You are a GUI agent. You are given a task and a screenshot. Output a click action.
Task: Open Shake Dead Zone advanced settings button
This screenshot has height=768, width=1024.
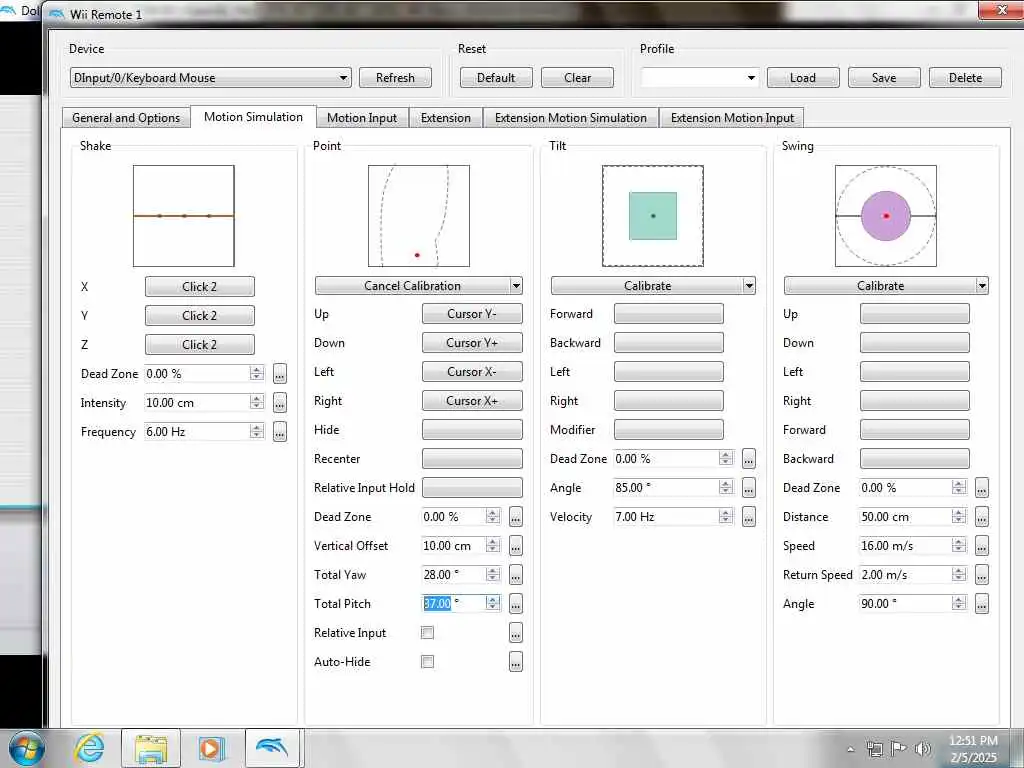coord(280,374)
